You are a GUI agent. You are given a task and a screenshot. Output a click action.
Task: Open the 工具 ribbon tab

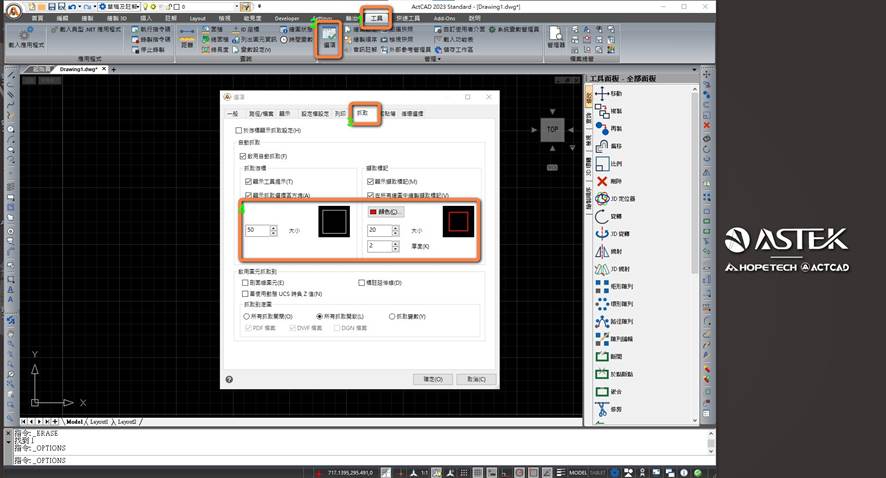[377, 18]
